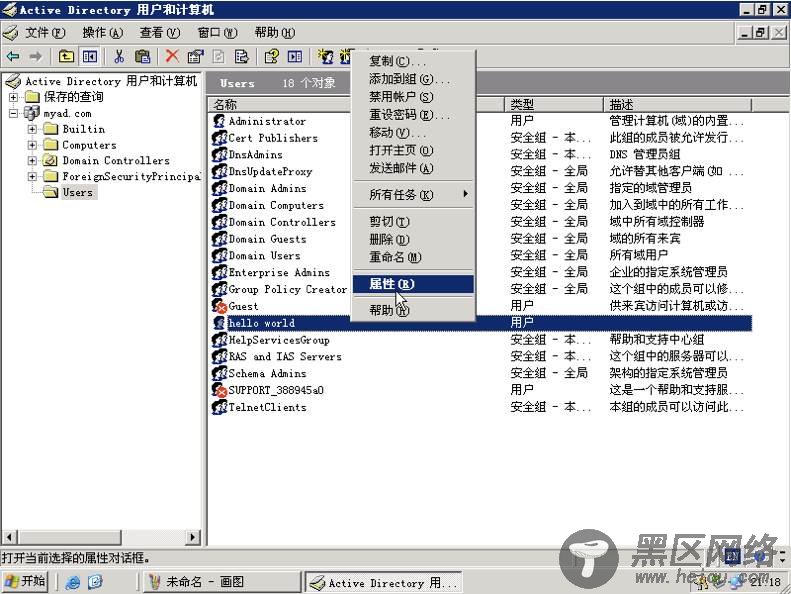Click Active Directory taskbar button
The width and height of the screenshot is (791, 594).
point(384,583)
